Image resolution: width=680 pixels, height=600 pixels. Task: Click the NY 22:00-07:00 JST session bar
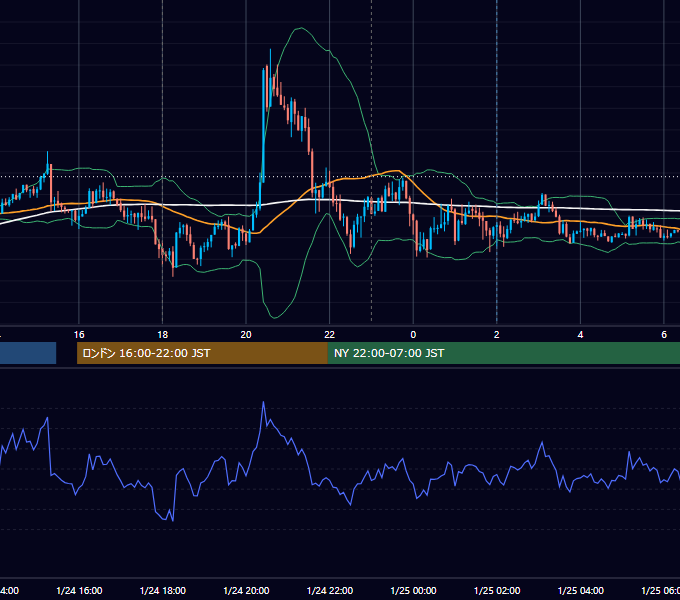(x=503, y=353)
